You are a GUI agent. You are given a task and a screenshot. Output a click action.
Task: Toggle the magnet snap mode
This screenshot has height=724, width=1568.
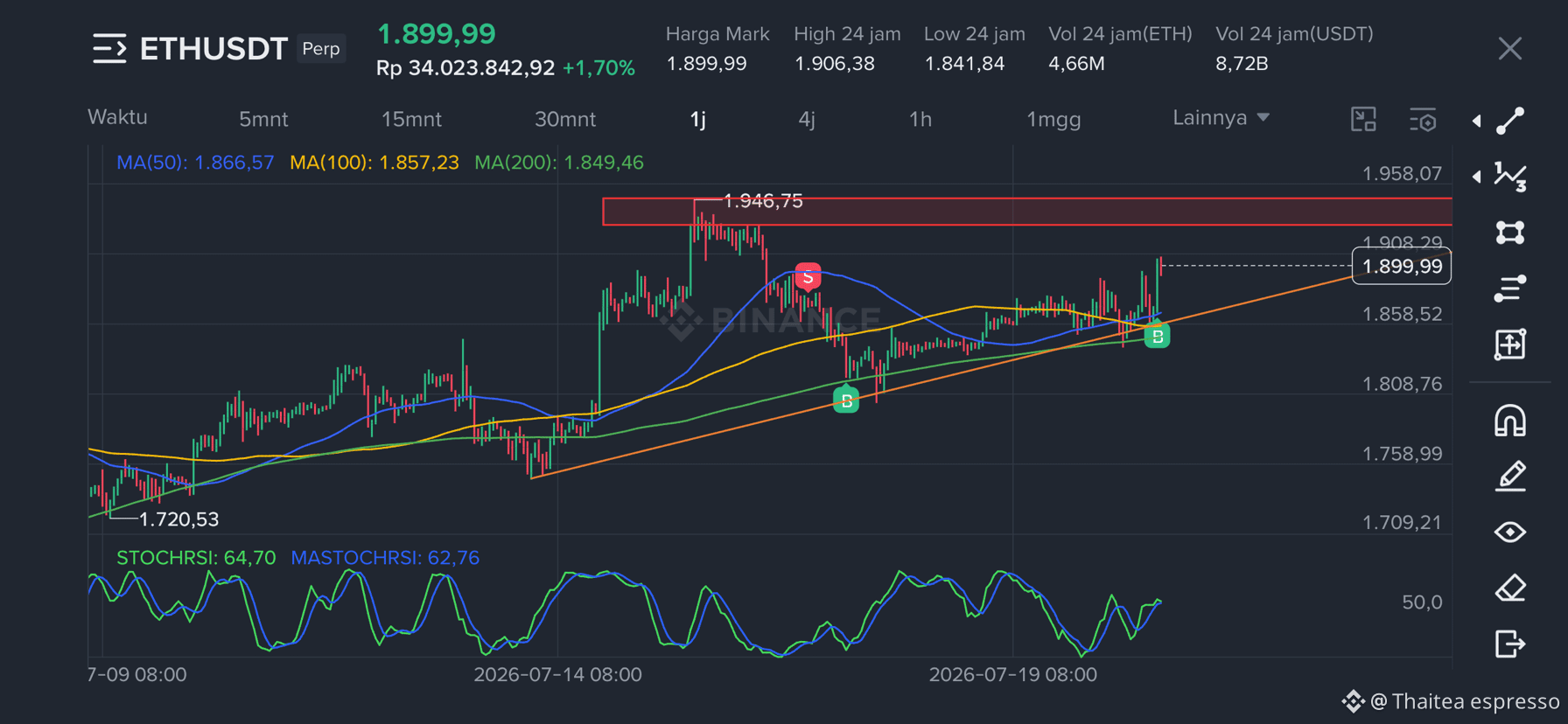1510,421
